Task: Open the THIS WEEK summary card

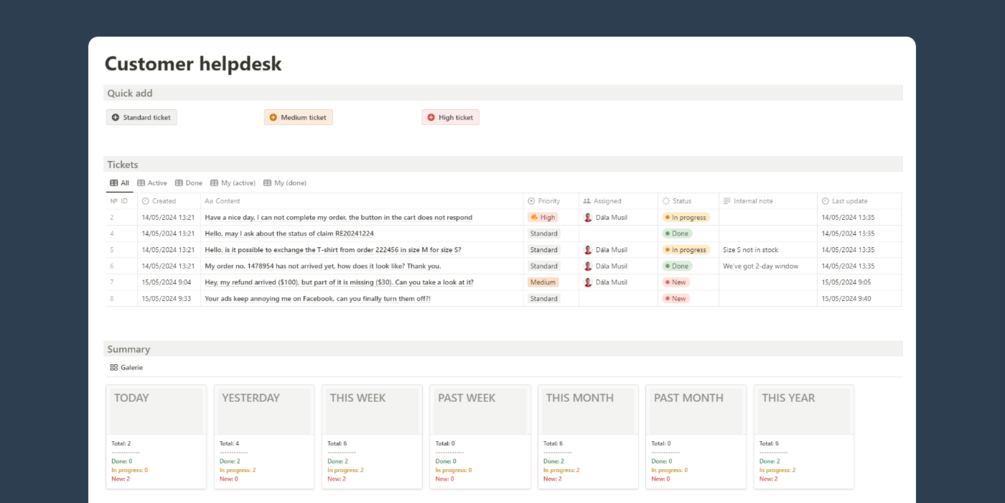Action: pyautogui.click(x=372, y=436)
